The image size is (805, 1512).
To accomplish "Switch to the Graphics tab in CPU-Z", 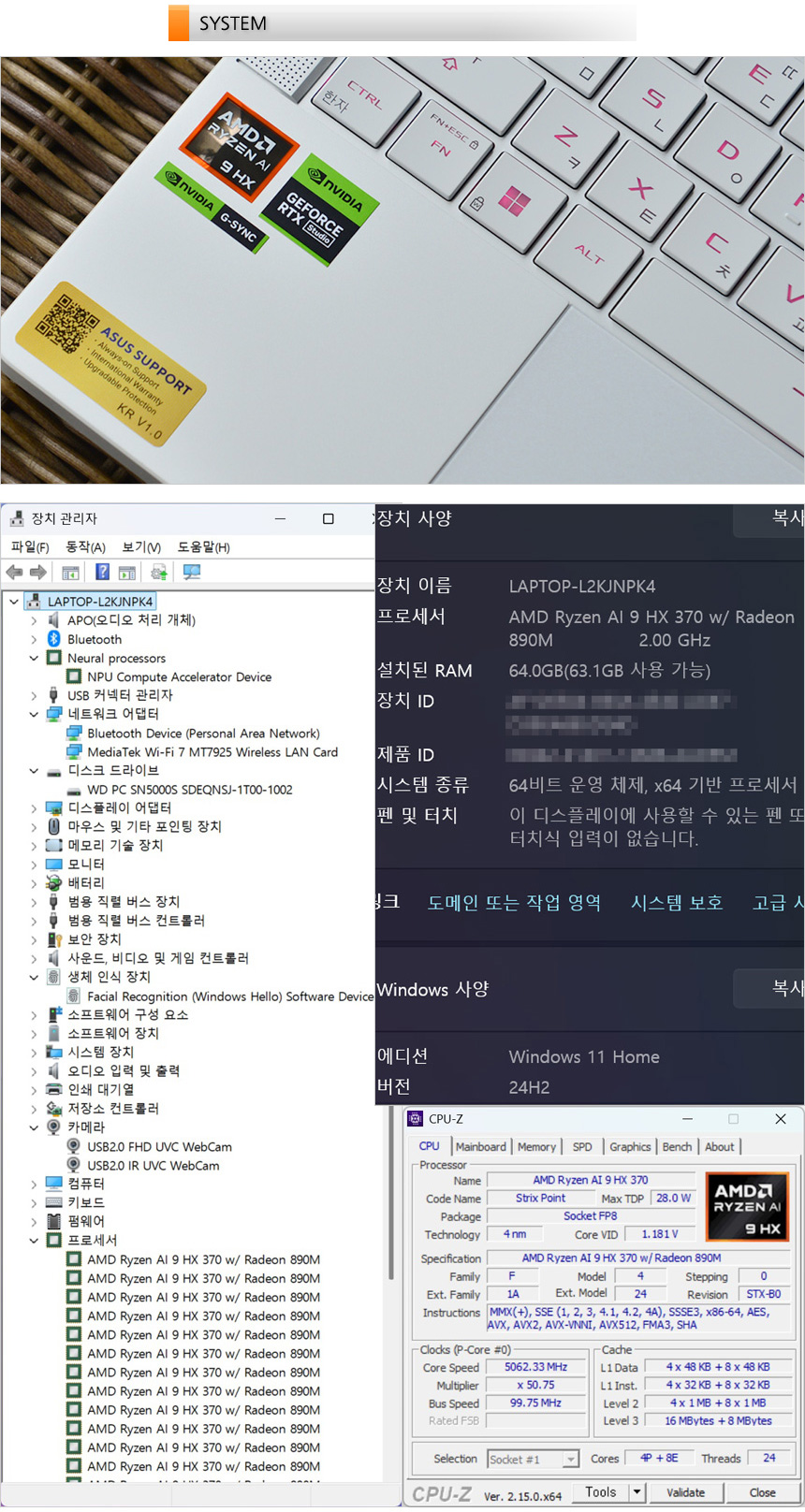I will [x=630, y=1146].
